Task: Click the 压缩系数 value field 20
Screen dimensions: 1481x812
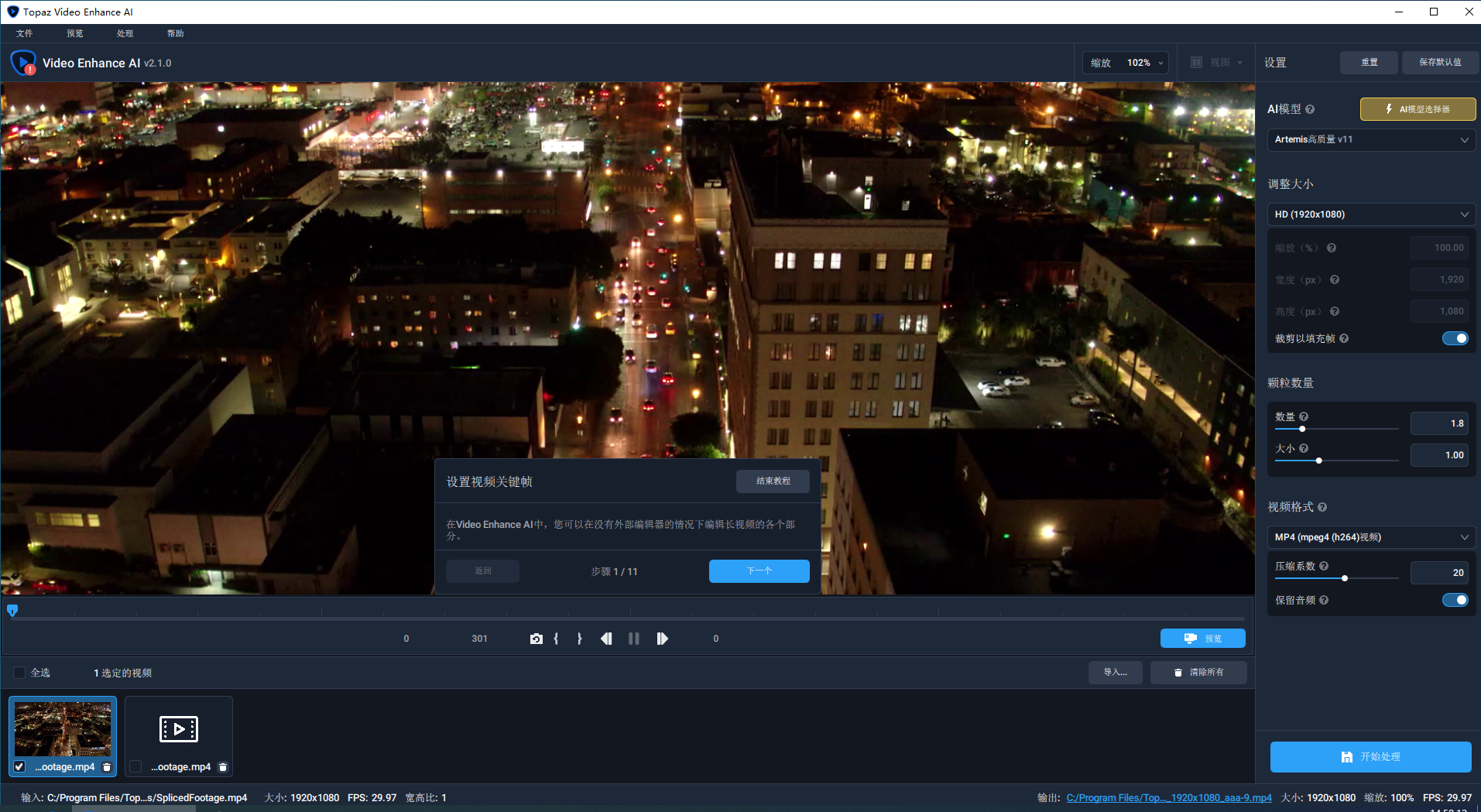Action: click(x=1439, y=573)
